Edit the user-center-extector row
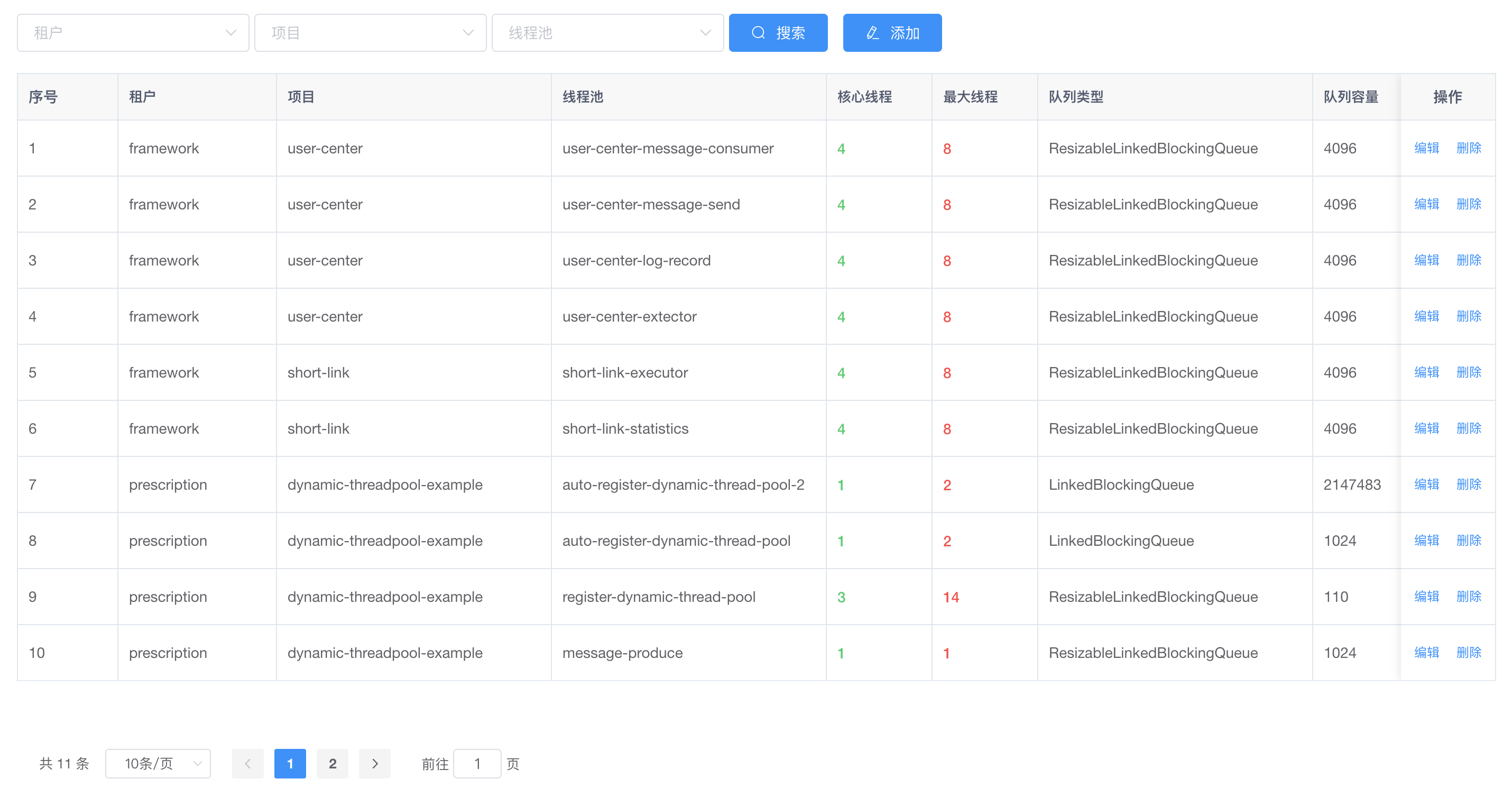Screen dimensions: 1512x788 click(x=1426, y=316)
